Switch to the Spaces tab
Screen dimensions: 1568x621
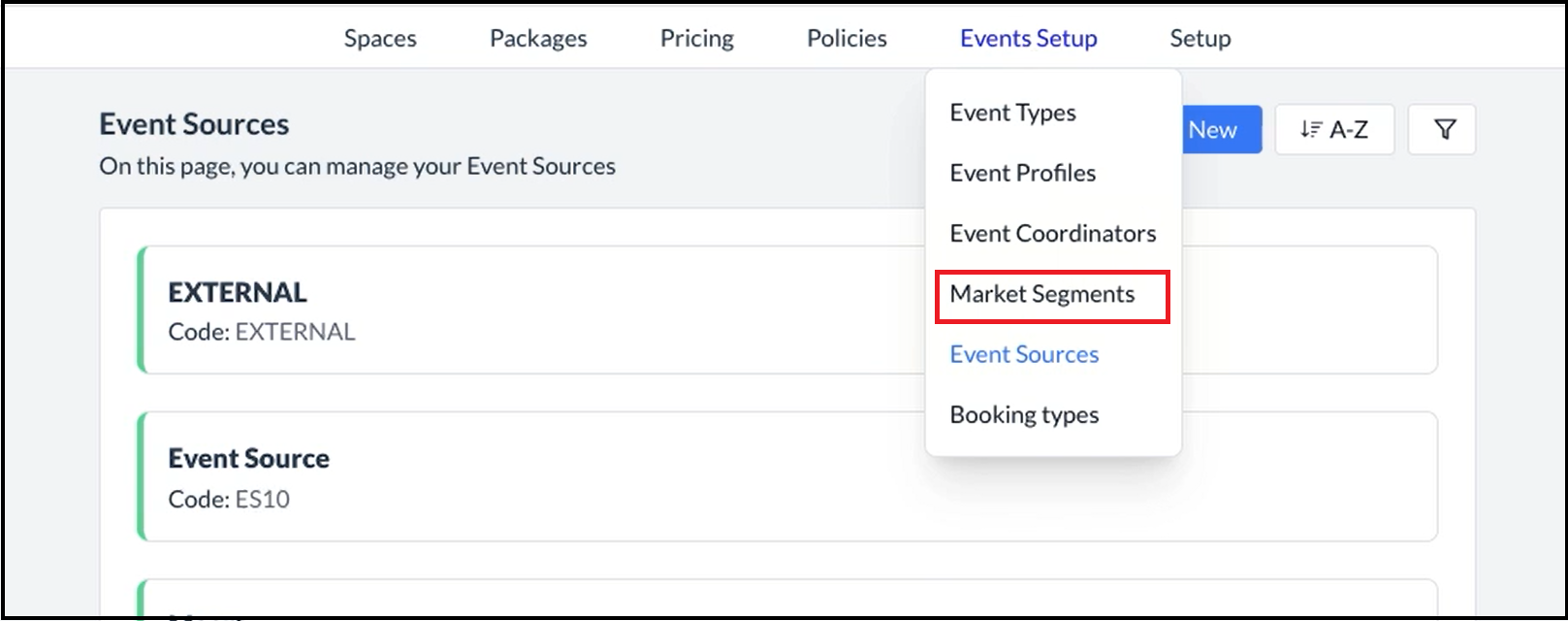tap(380, 38)
